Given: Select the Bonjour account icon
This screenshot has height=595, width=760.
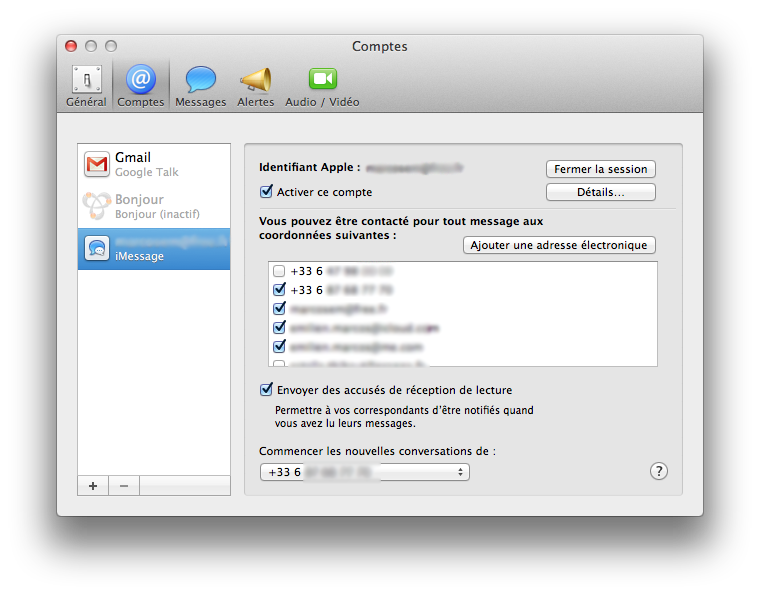Looking at the screenshot, I should [96, 206].
